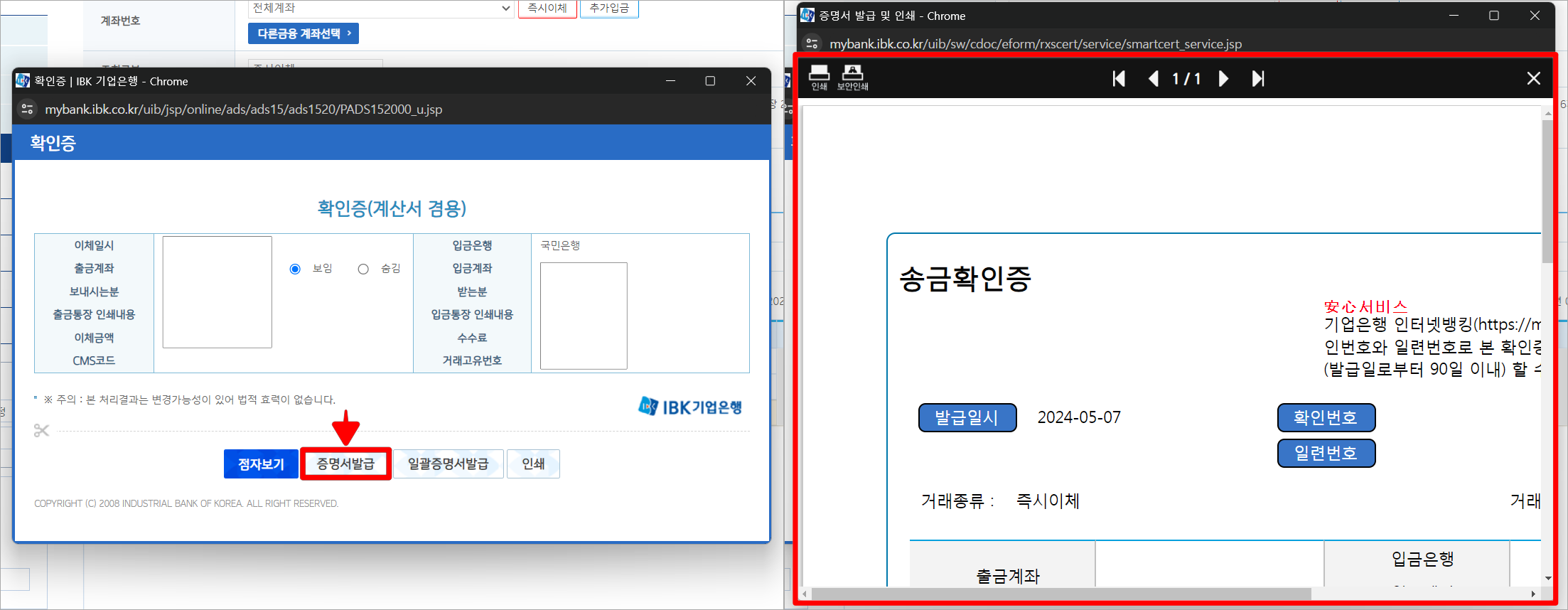
Task: Click the 확인증(계산서 겸용) heading
Action: [x=392, y=208]
